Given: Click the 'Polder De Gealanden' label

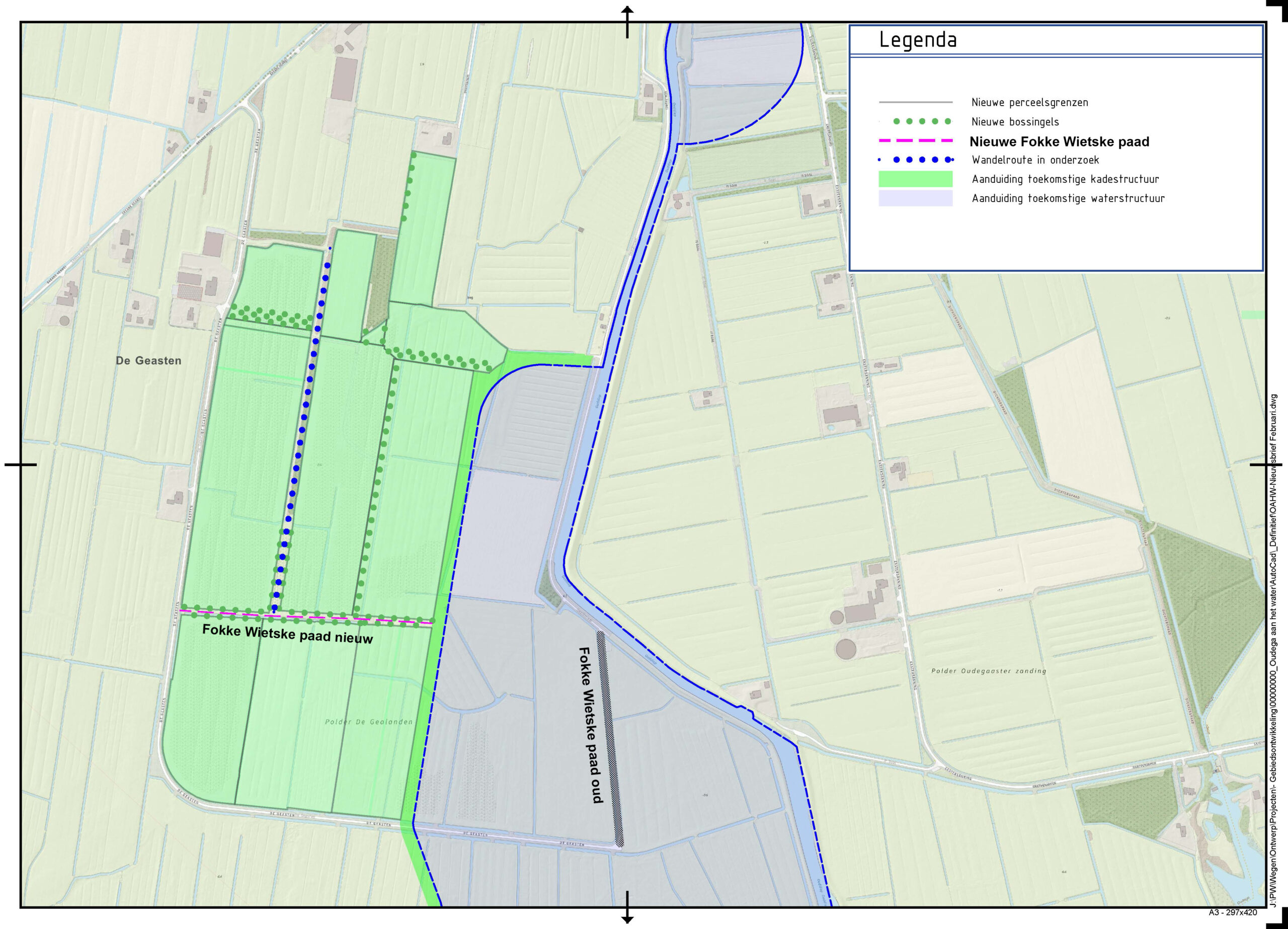Looking at the screenshot, I should point(369,722).
